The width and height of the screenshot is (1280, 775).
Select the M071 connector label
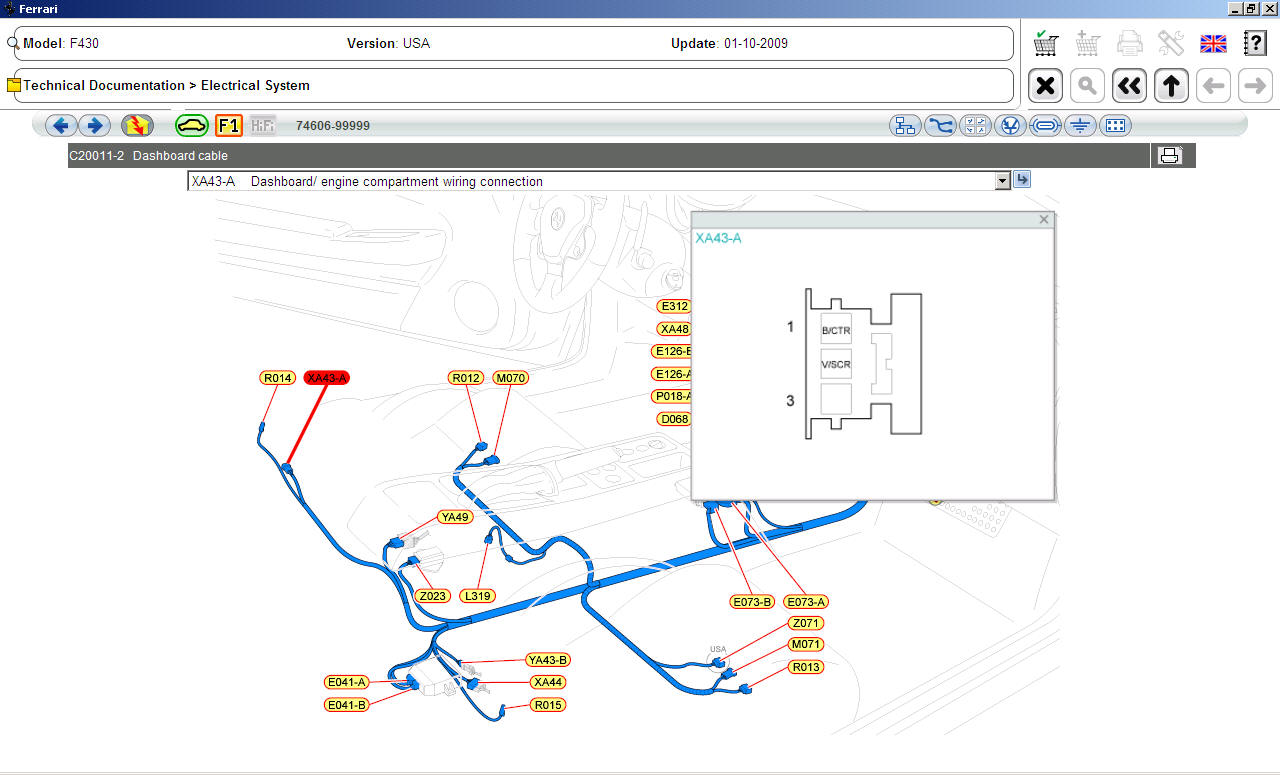click(x=806, y=645)
